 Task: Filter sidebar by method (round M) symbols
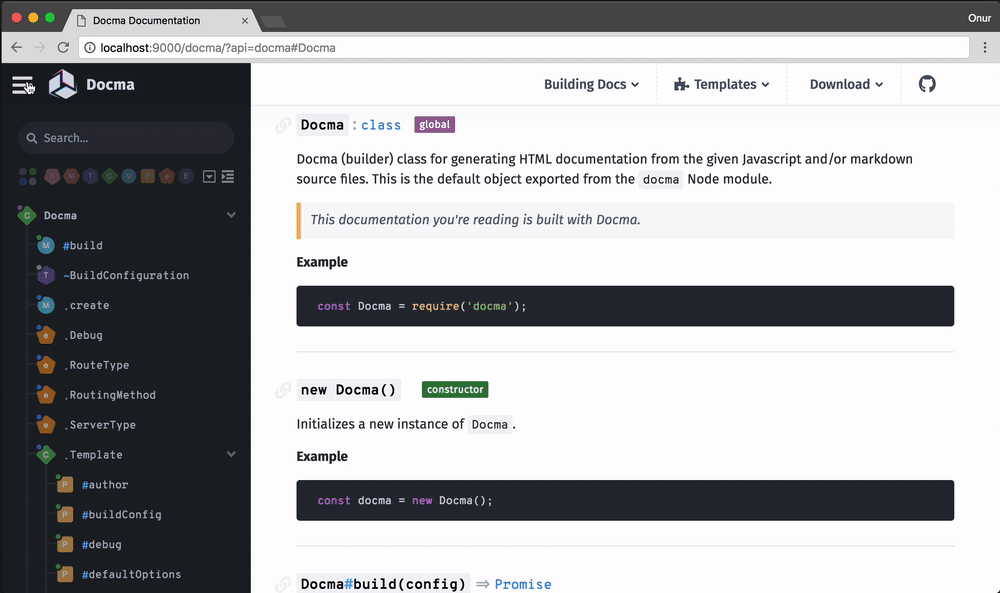coord(129,177)
